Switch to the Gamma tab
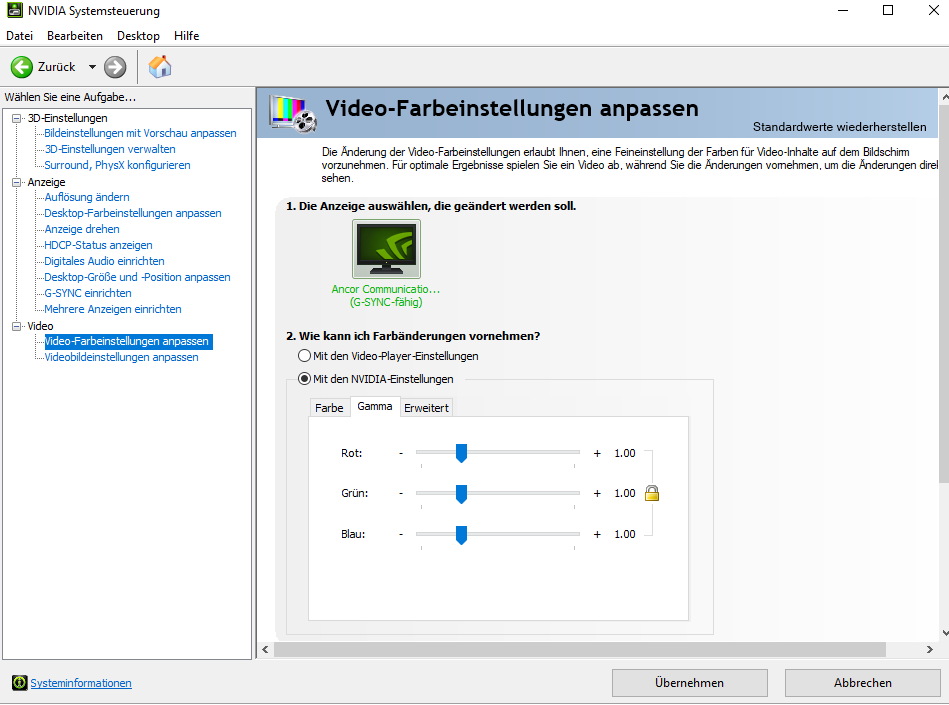Screen dimensions: 949x705 pyautogui.click(x=375, y=406)
